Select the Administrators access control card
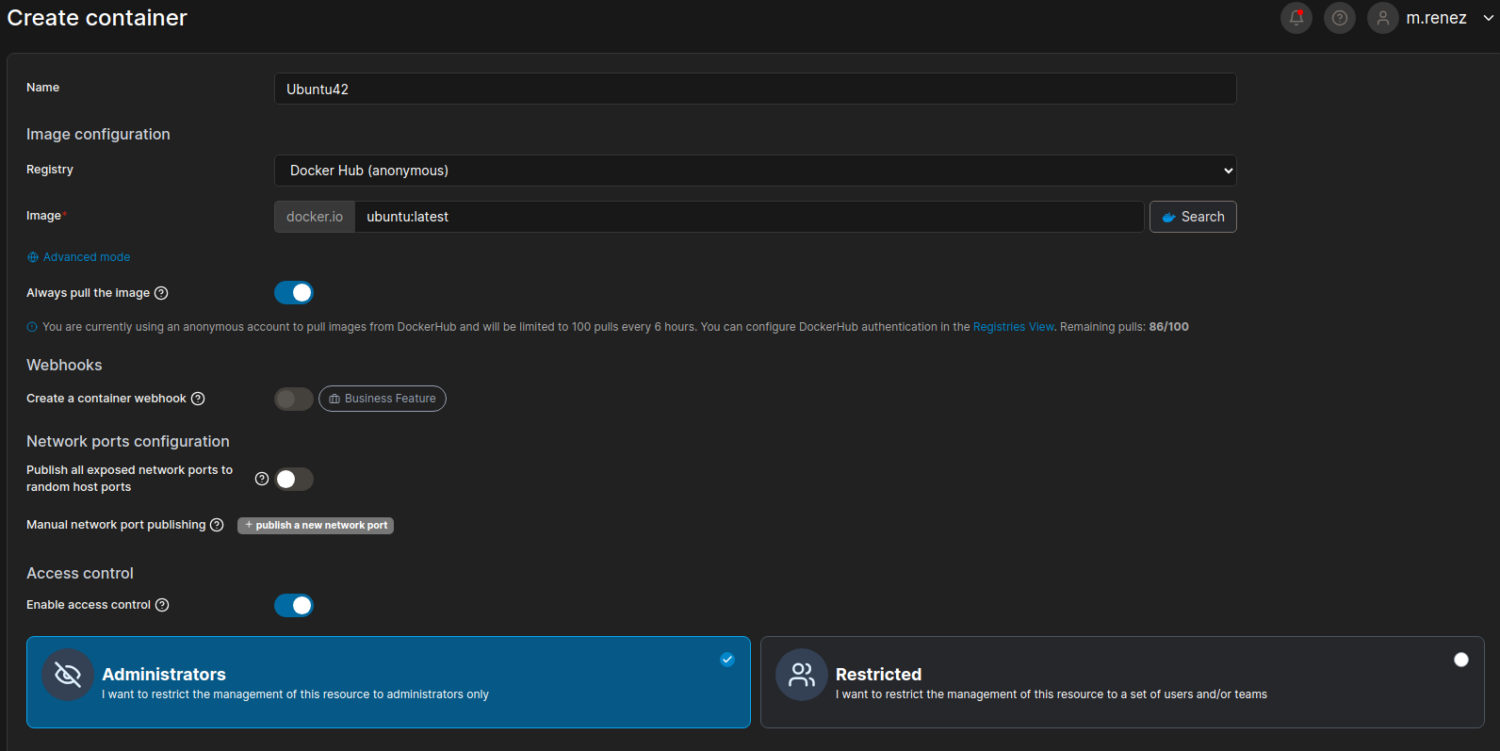The width and height of the screenshot is (1500, 751). 388,682
